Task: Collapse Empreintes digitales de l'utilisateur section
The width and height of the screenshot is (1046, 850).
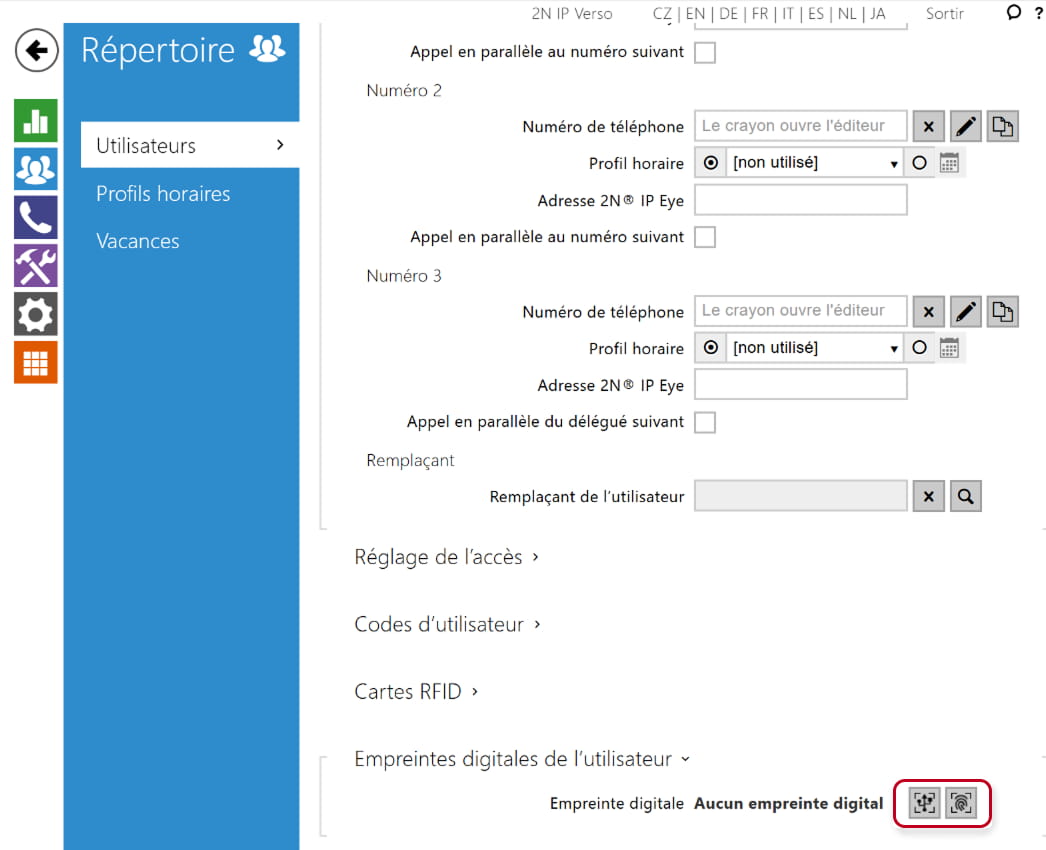Action: [x=522, y=759]
